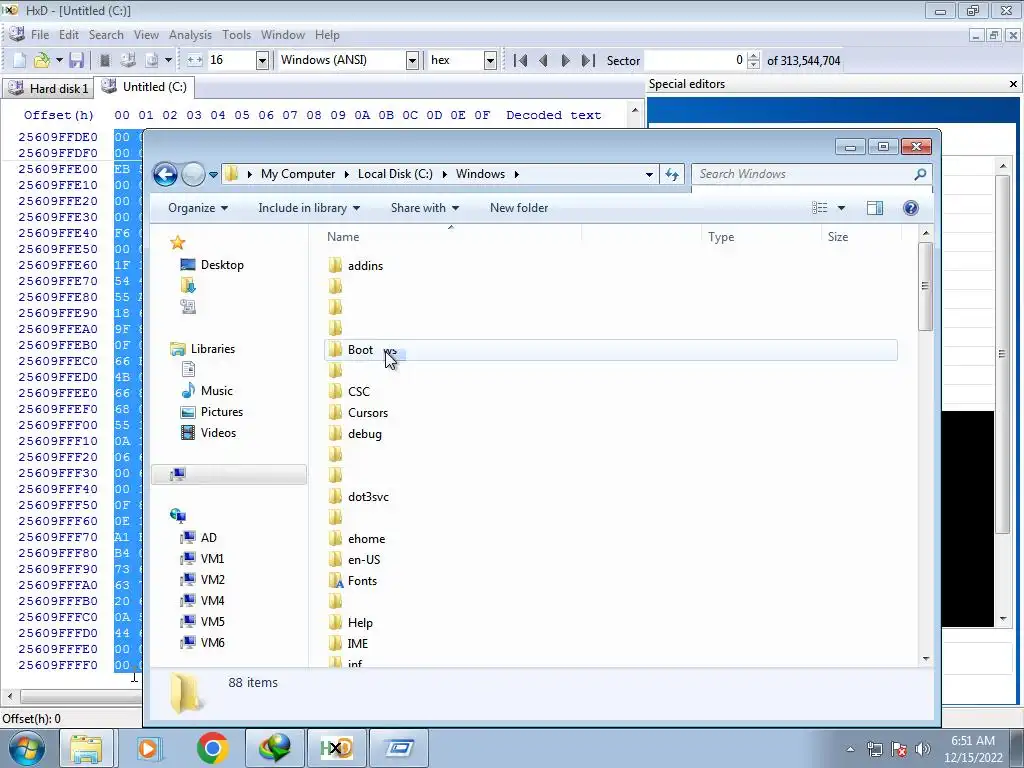Click the Google Chrome taskbar icon
The image size is (1024, 768).
212,748
